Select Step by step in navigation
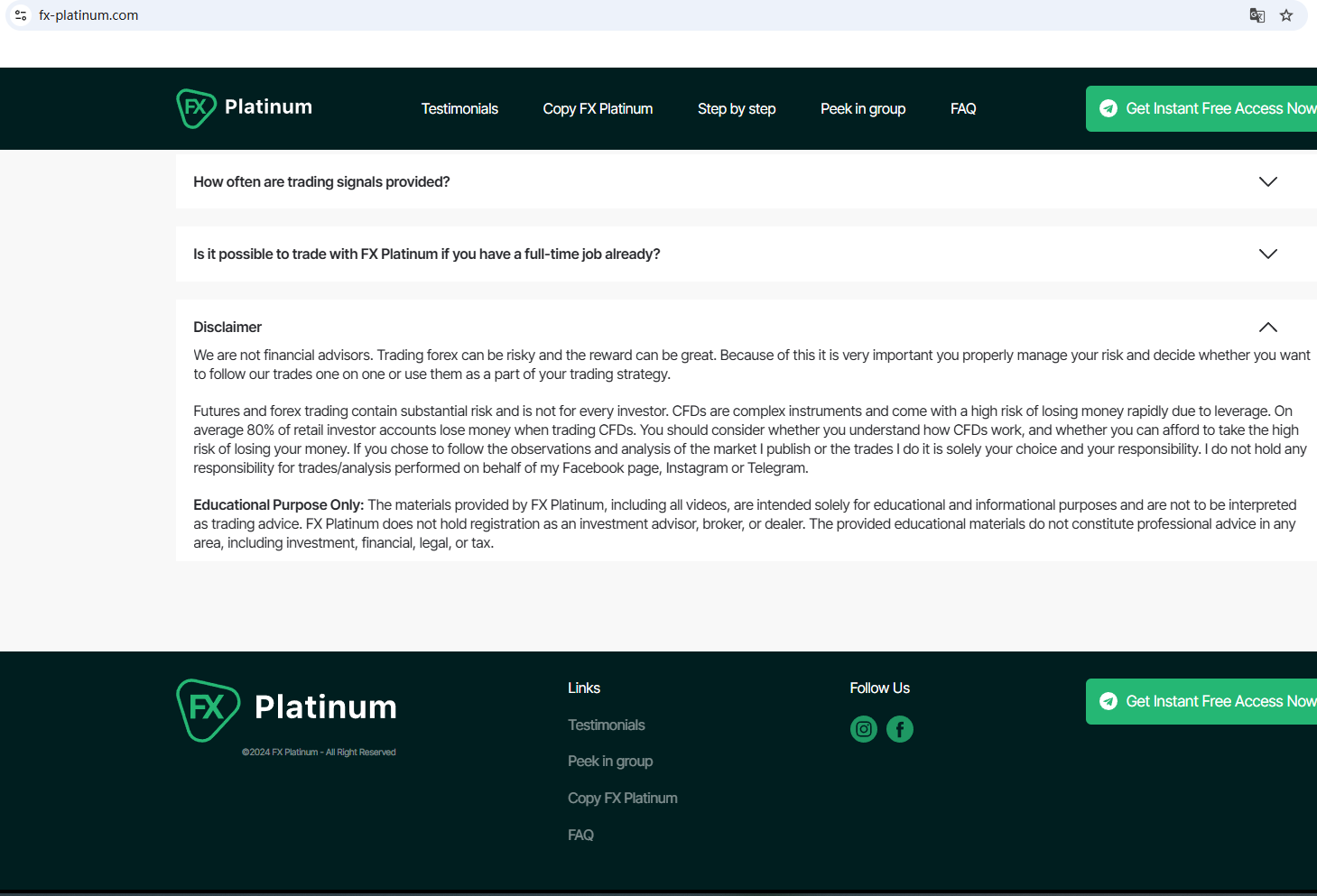 pyautogui.click(x=737, y=108)
